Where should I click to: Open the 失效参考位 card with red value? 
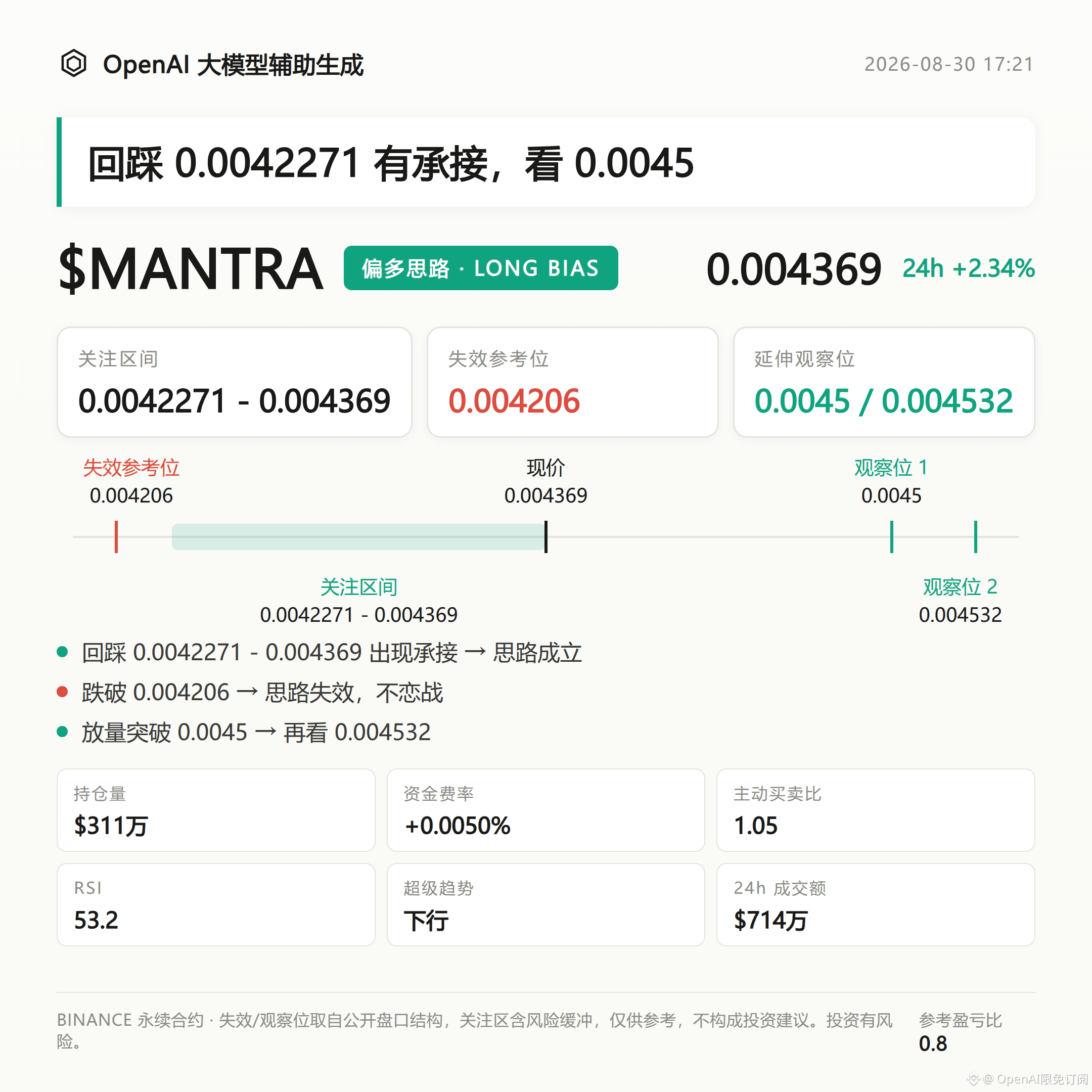pos(573,382)
